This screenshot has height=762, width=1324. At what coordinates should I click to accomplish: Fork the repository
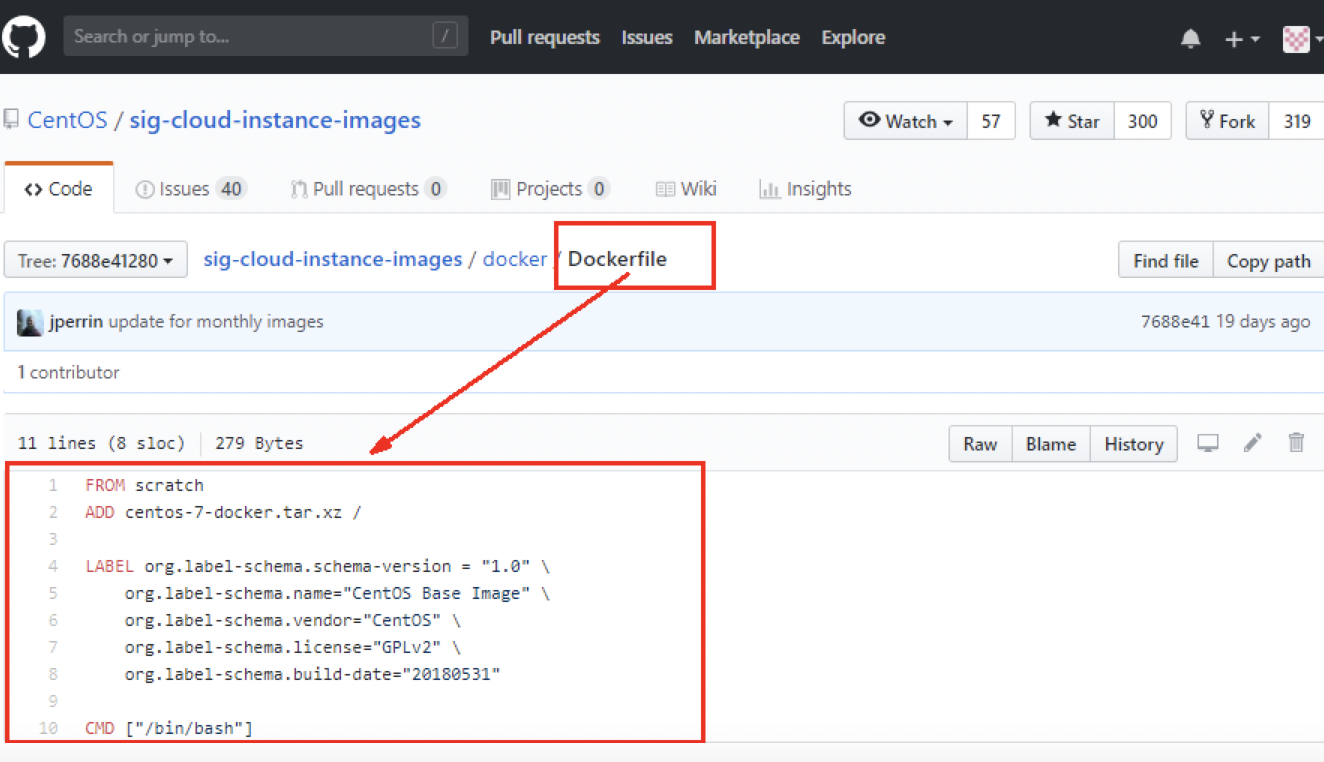point(1227,121)
